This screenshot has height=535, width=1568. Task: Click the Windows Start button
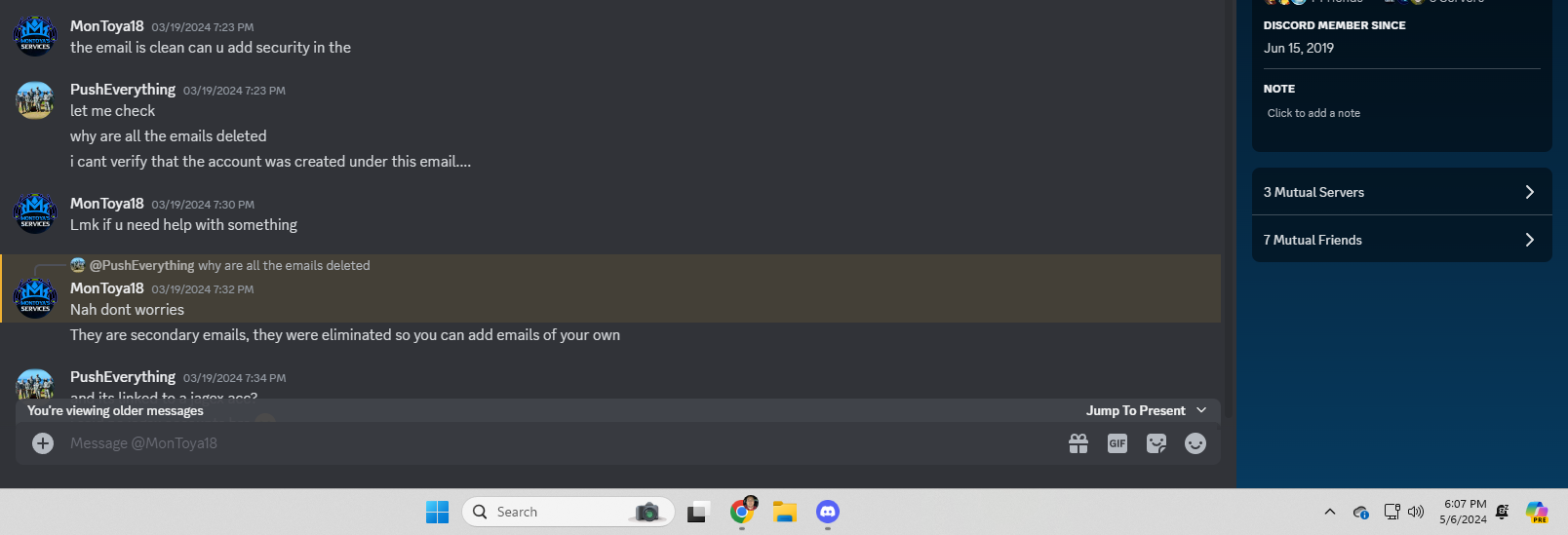(x=437, y=512)
